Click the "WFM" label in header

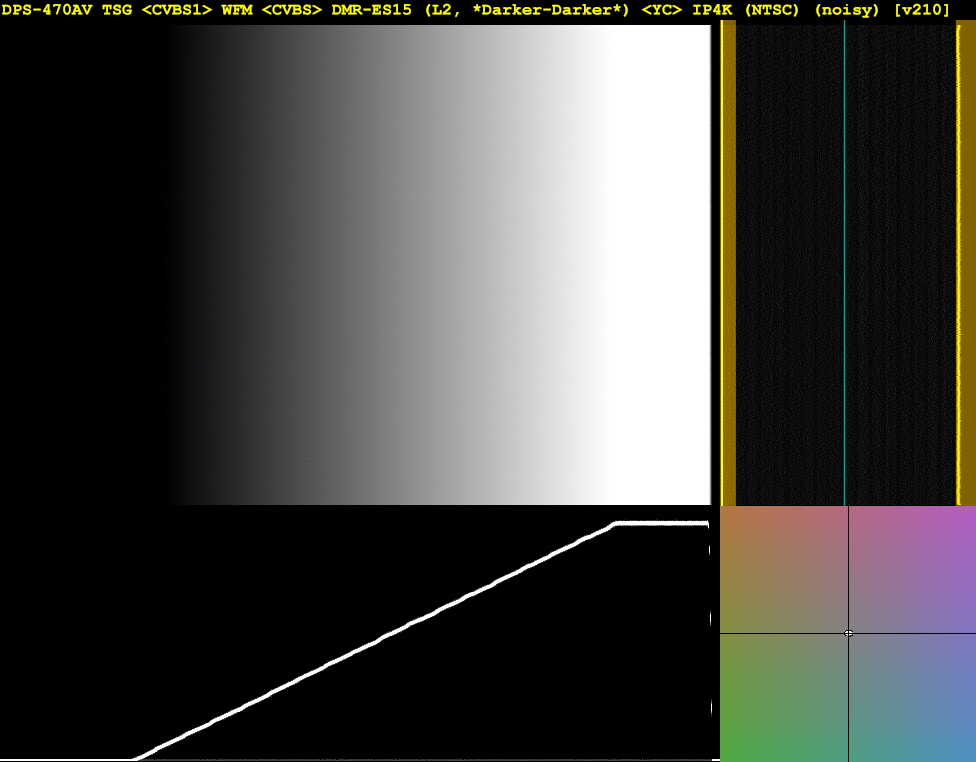[x=237, y=10]
